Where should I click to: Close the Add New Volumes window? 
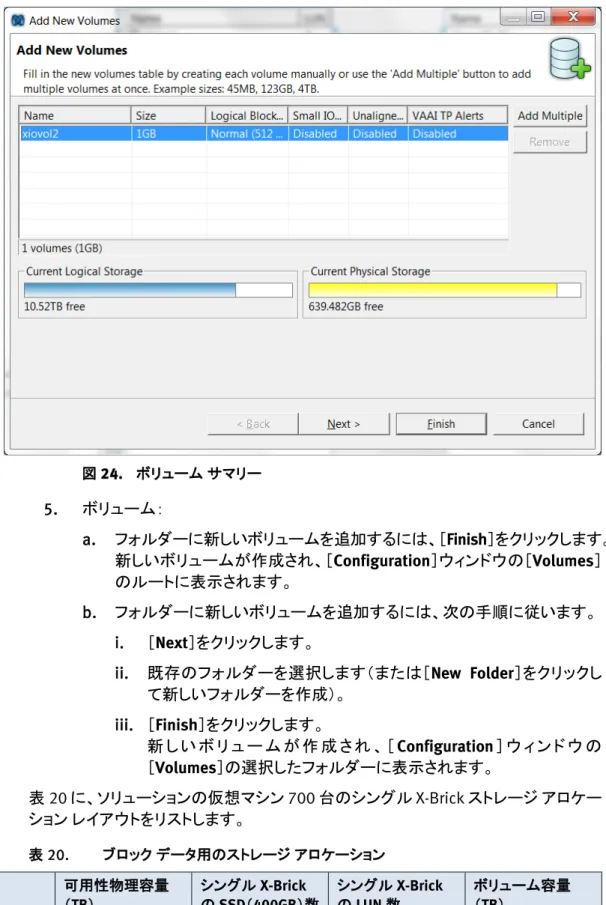[573, 17]
